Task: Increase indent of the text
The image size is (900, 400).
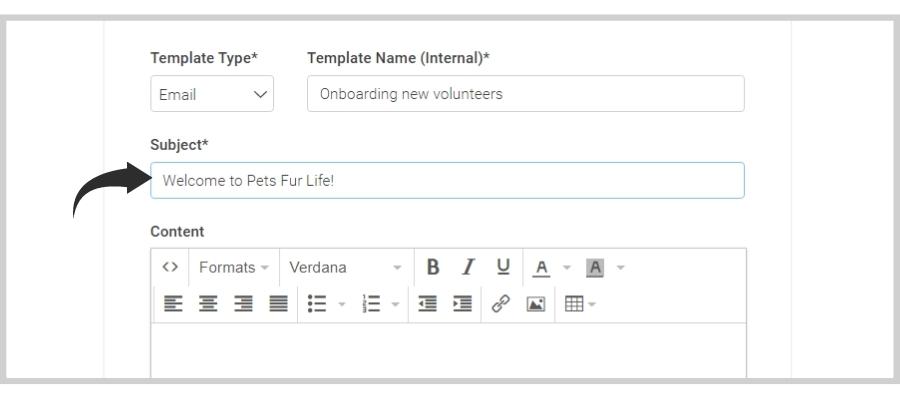Action: click(x=463, y=304)
